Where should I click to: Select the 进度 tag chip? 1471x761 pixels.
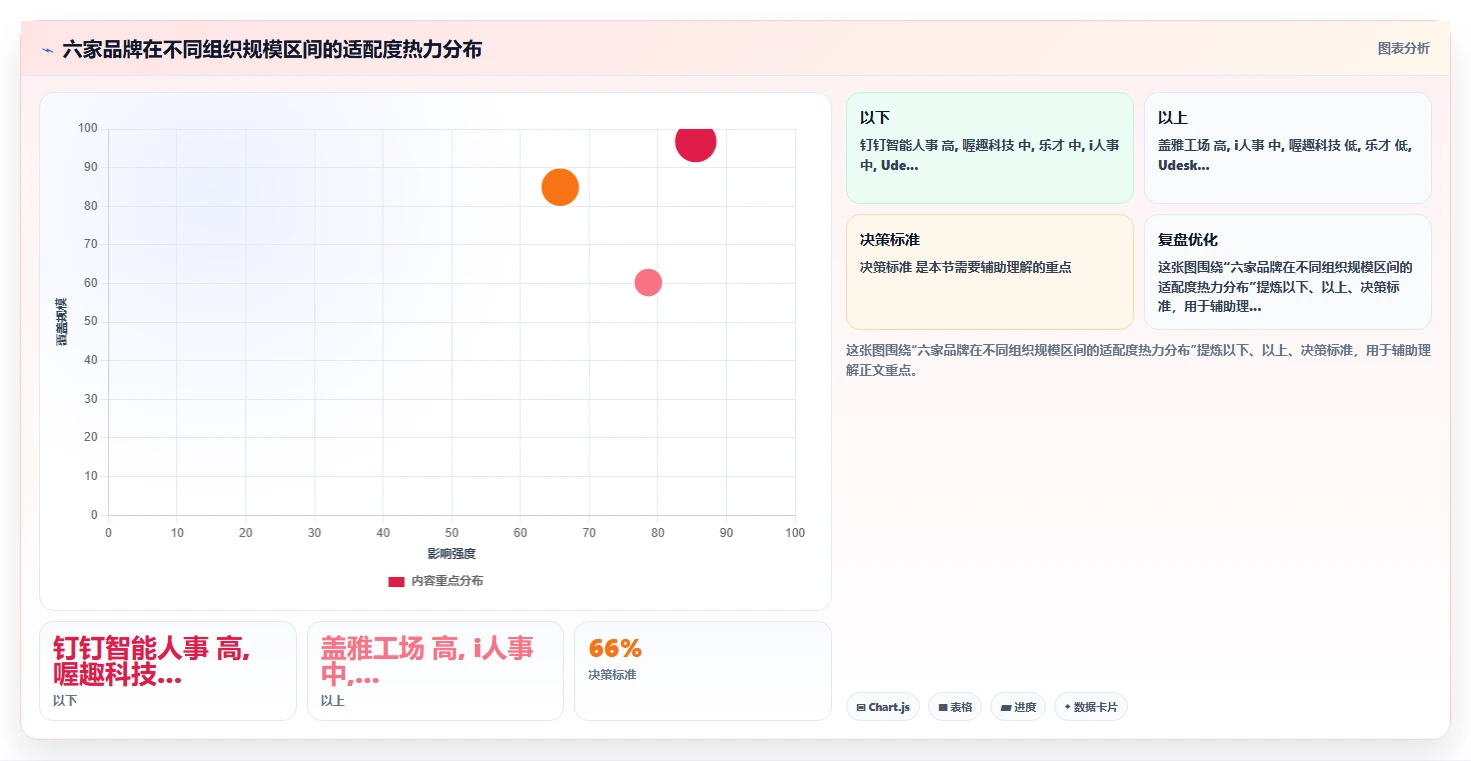[x=1017, y=707]
